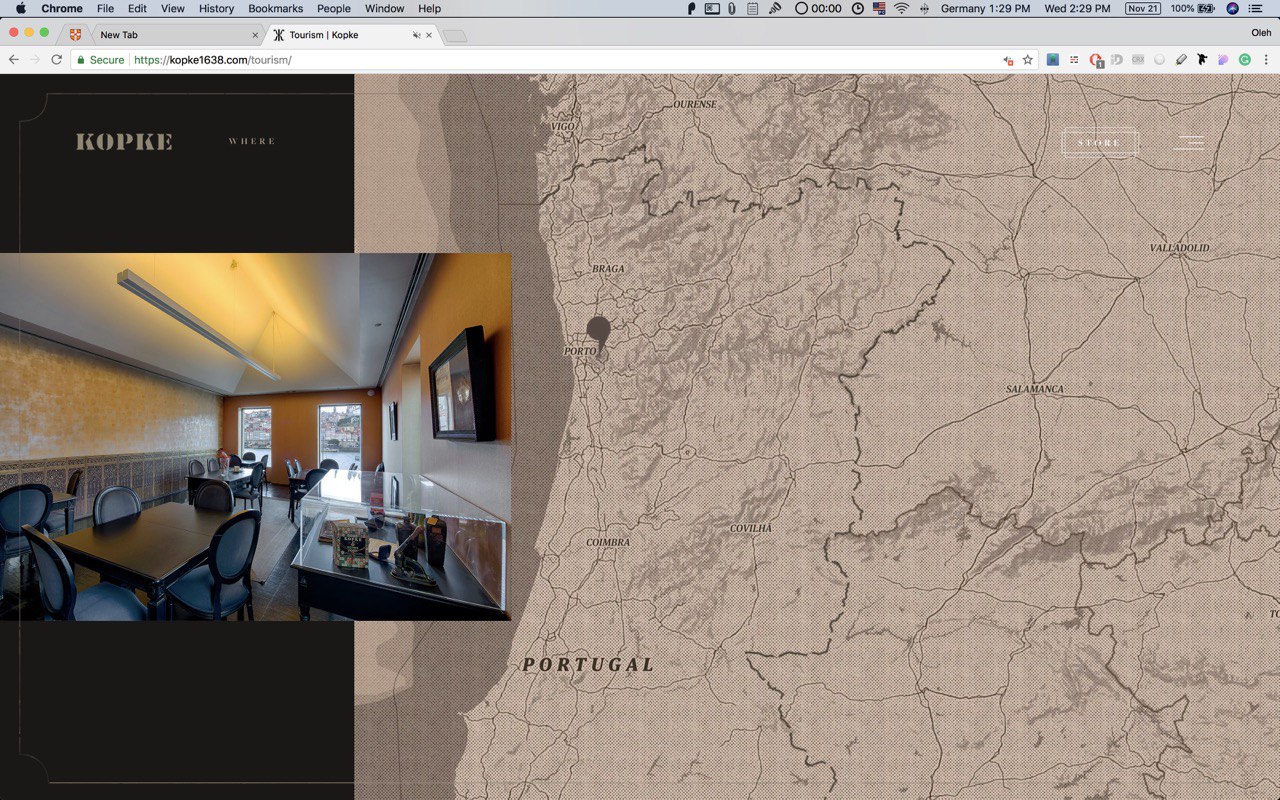Click the Wi-Fi status icon

pos(901,8)
